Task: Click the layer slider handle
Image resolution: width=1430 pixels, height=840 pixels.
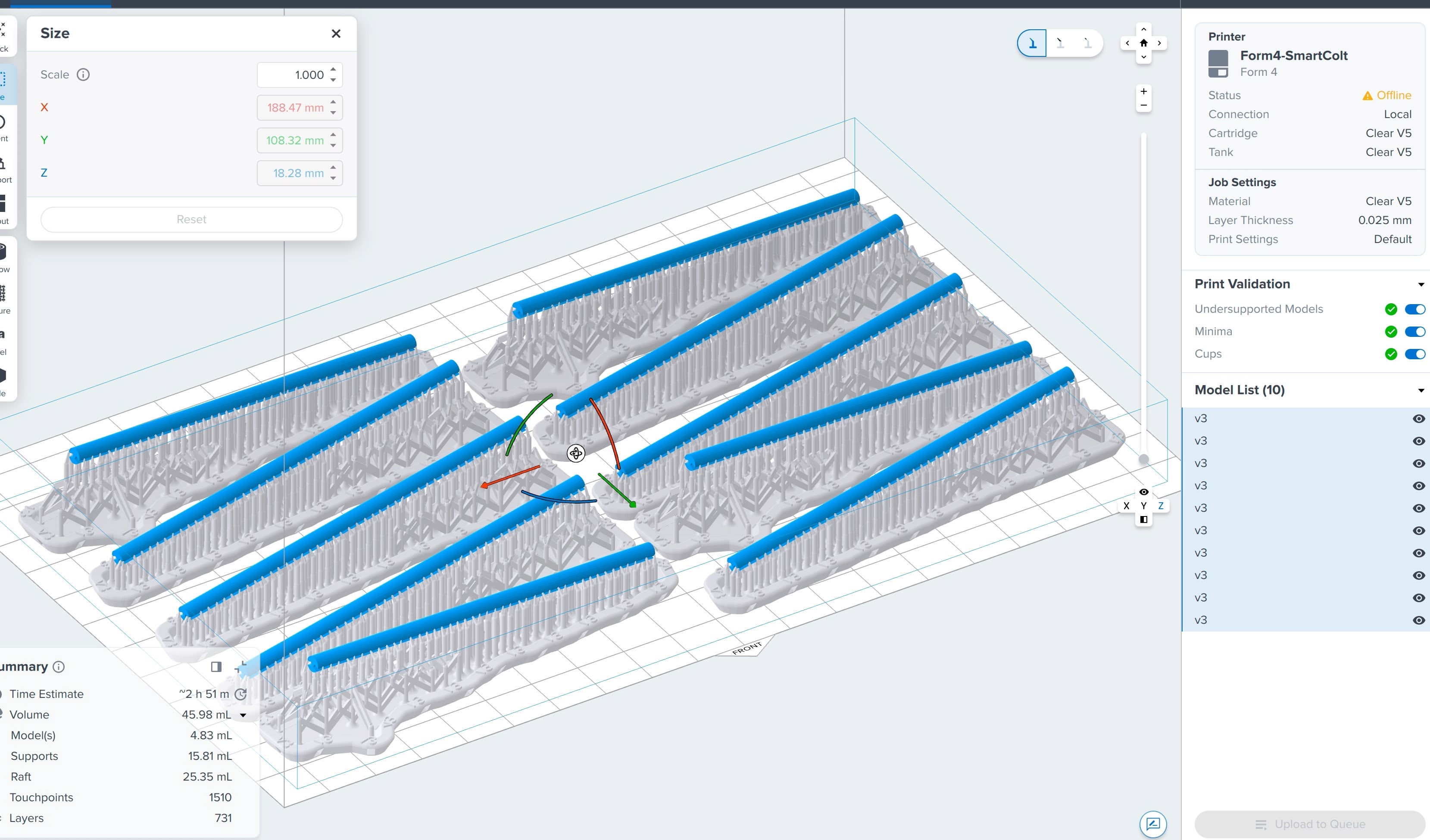Action: [x=1143, y=459]
